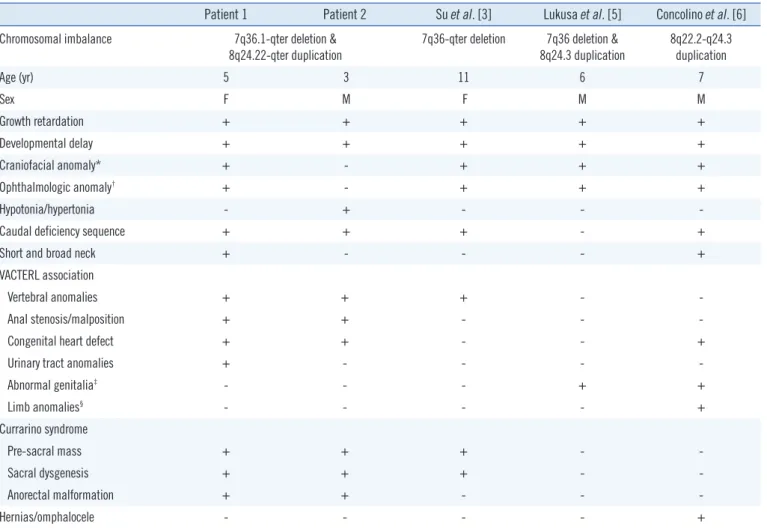Click the 'Concolino et al. [6]' column header
Screen dimensions: 767x529
[x=701, y=14]
